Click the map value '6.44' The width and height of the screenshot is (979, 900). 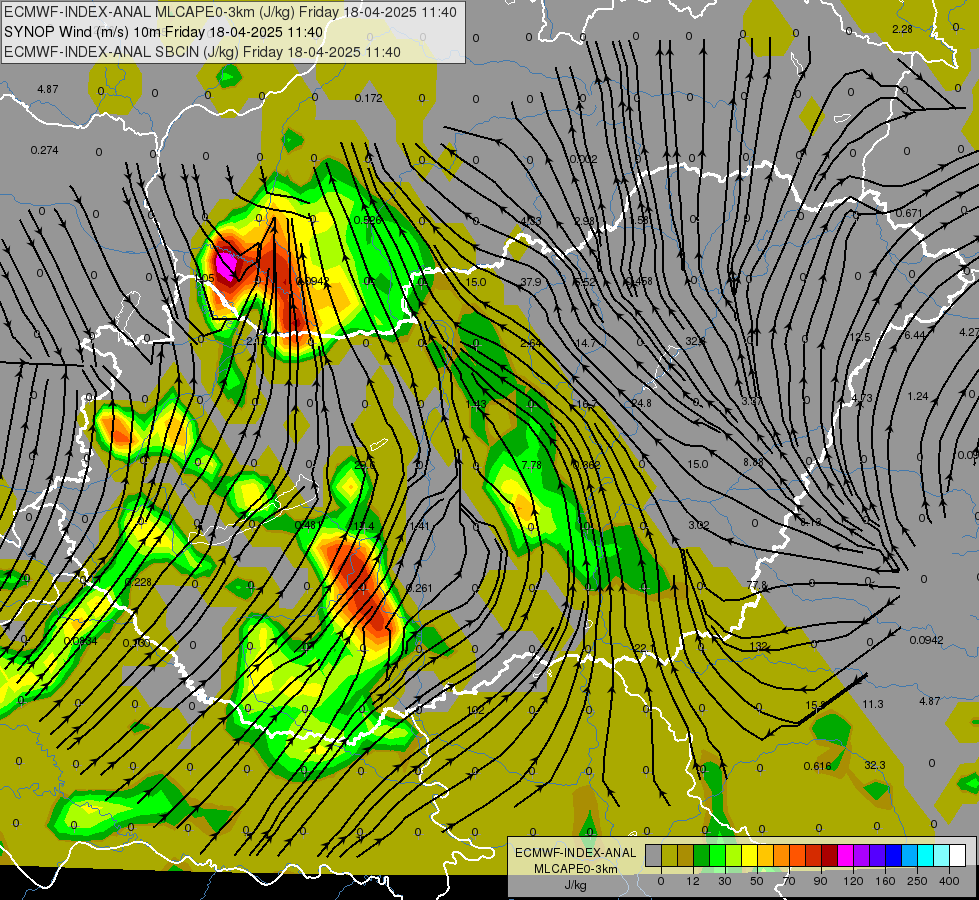915,335
